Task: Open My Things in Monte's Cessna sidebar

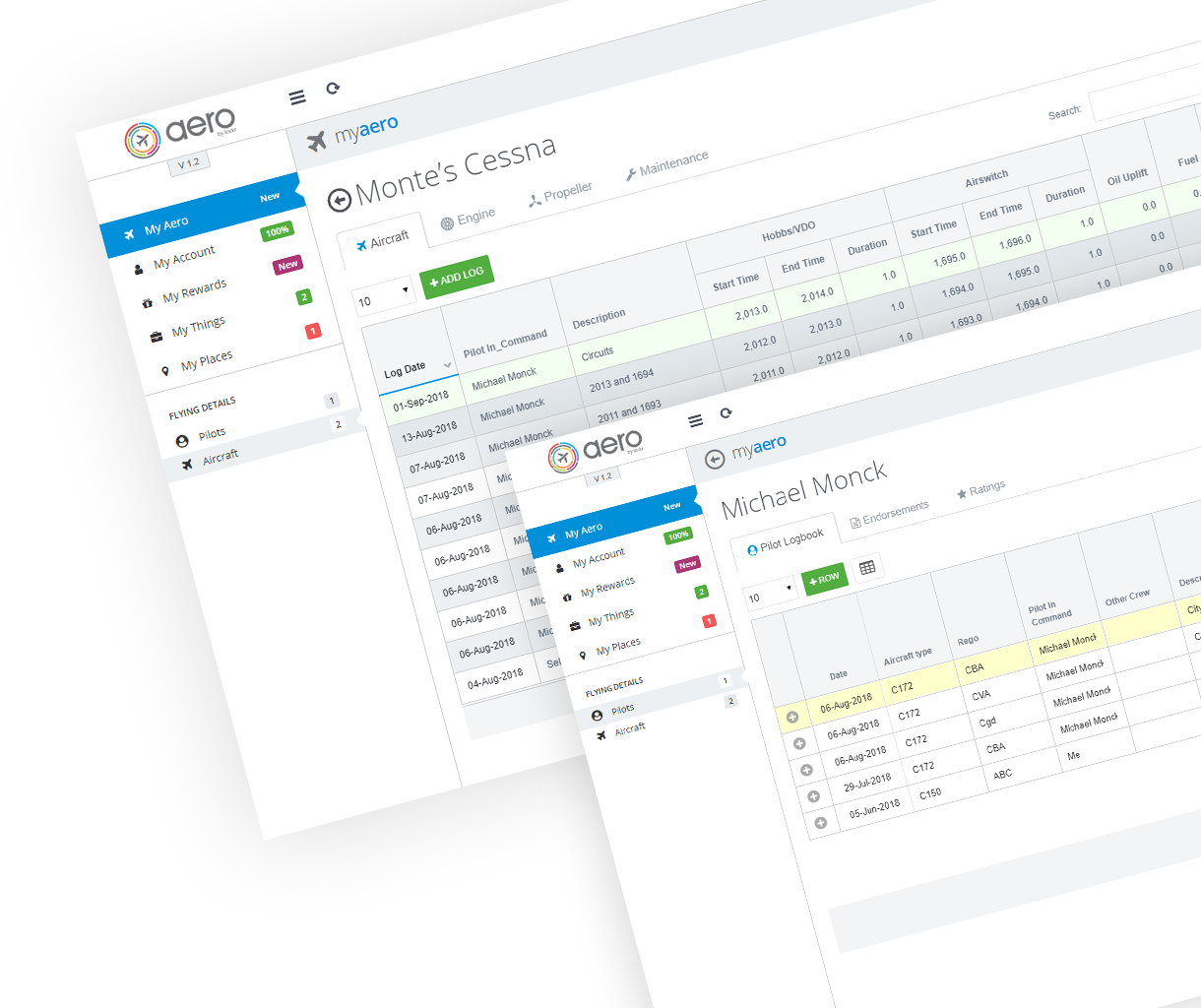Action: click(198, 326)
